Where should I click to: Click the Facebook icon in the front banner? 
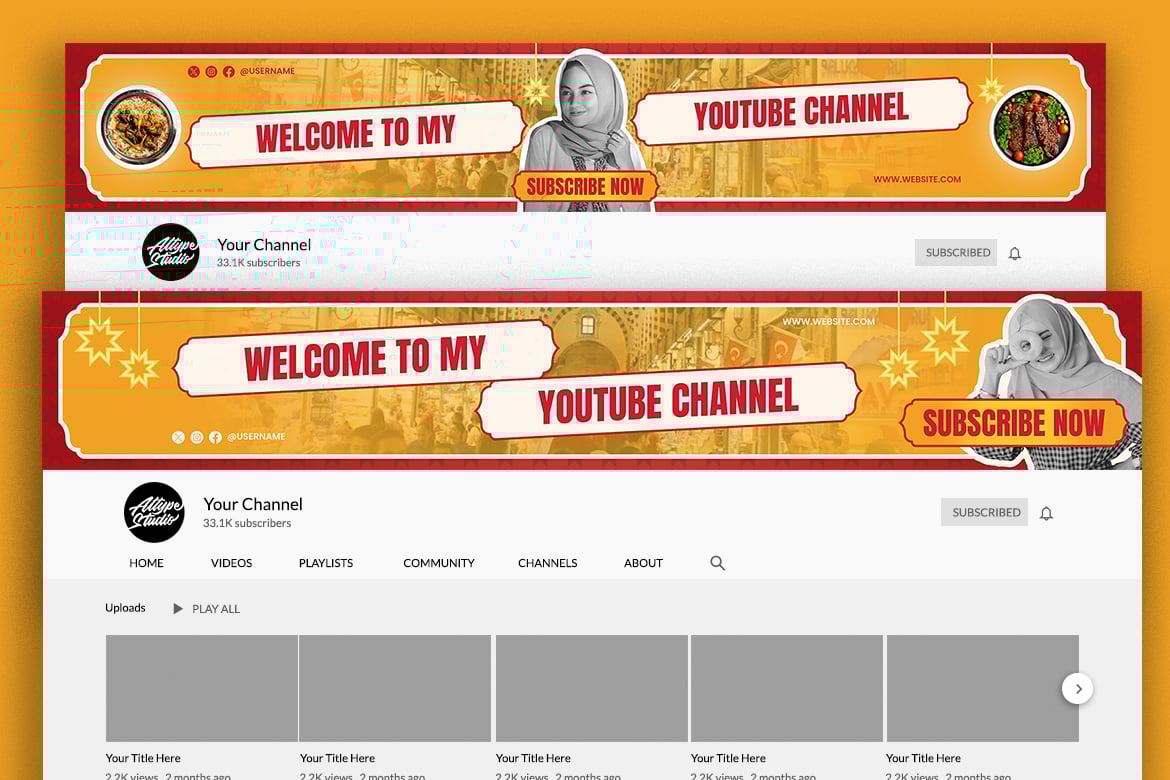[215, 437]
